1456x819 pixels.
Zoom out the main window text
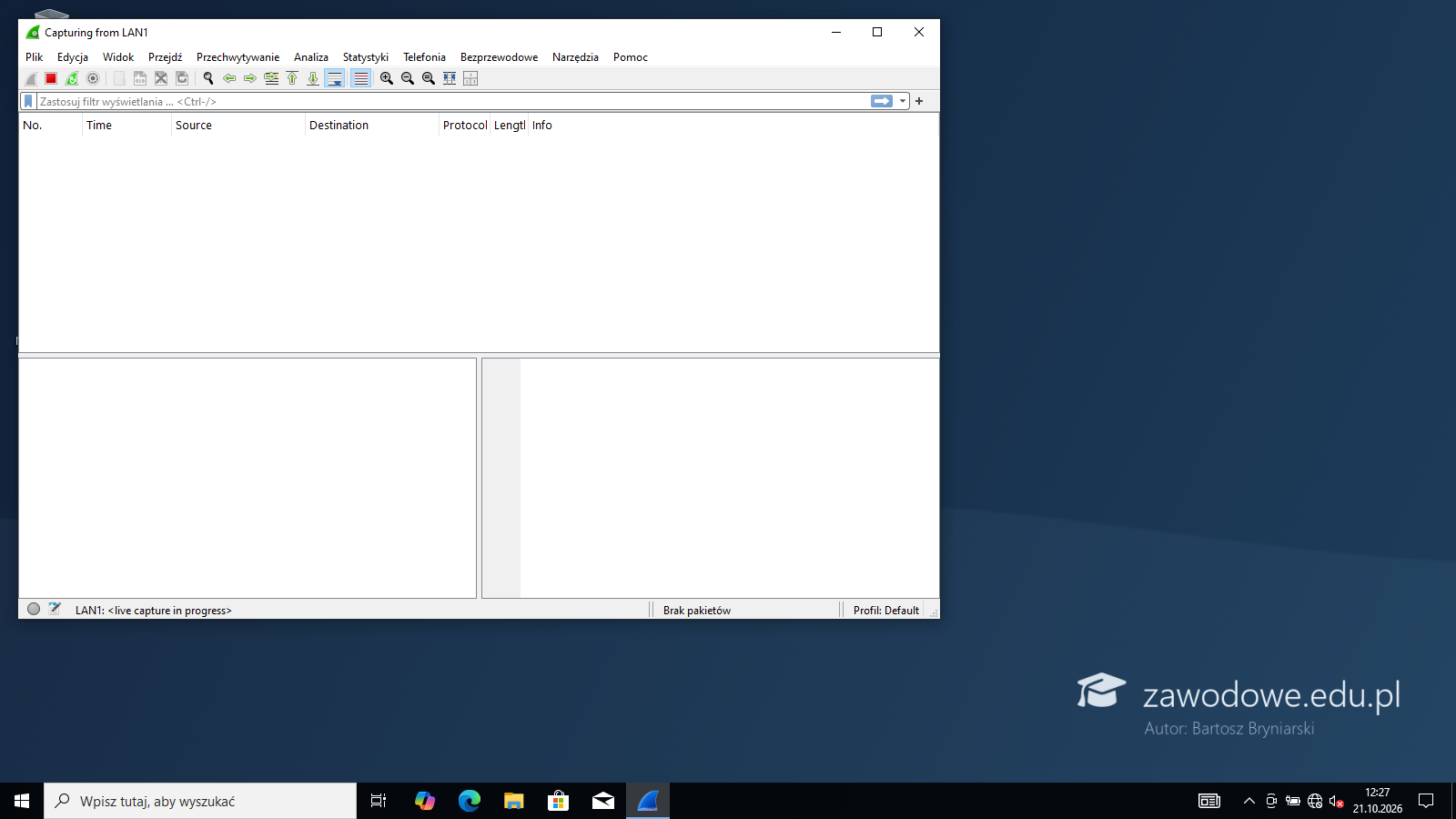408,78
